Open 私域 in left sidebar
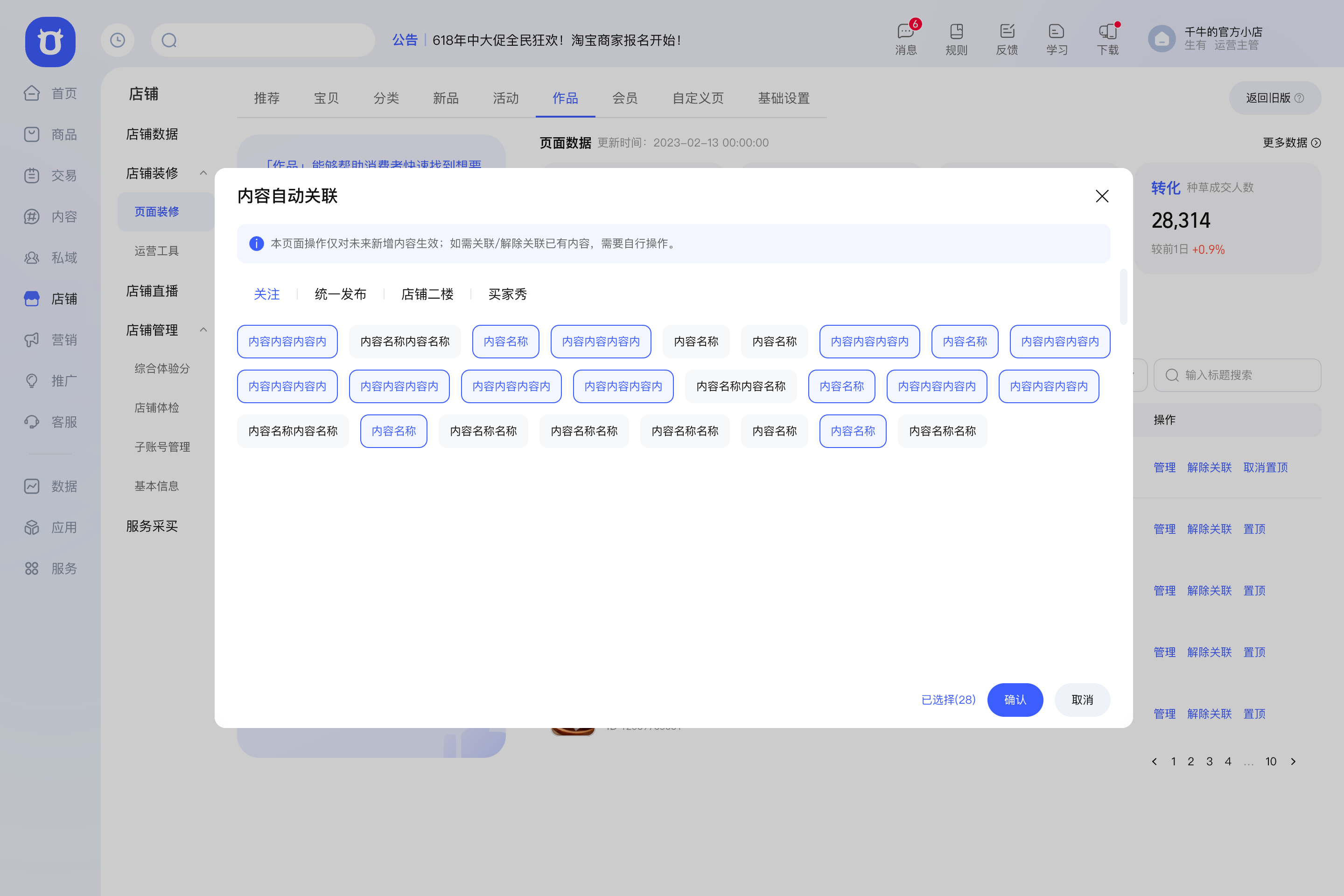The height and width of the screenshot is (896, 1344). 50,258
